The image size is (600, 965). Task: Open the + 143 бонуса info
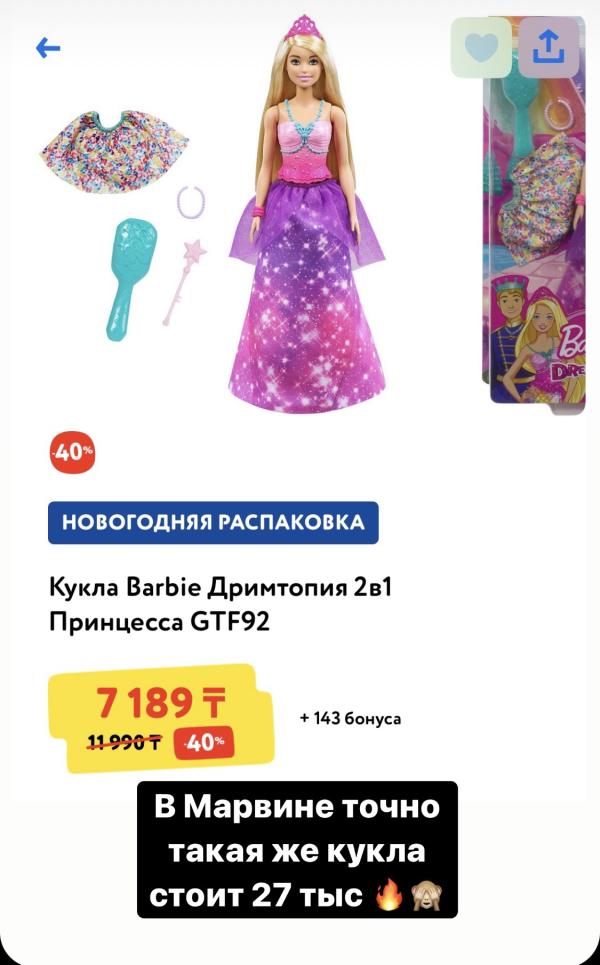(x=350, y=718)
